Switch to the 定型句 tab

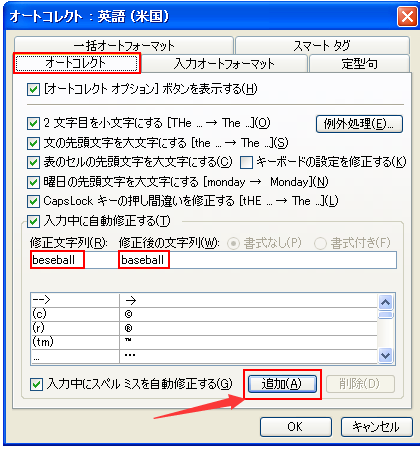coord(359,63)
